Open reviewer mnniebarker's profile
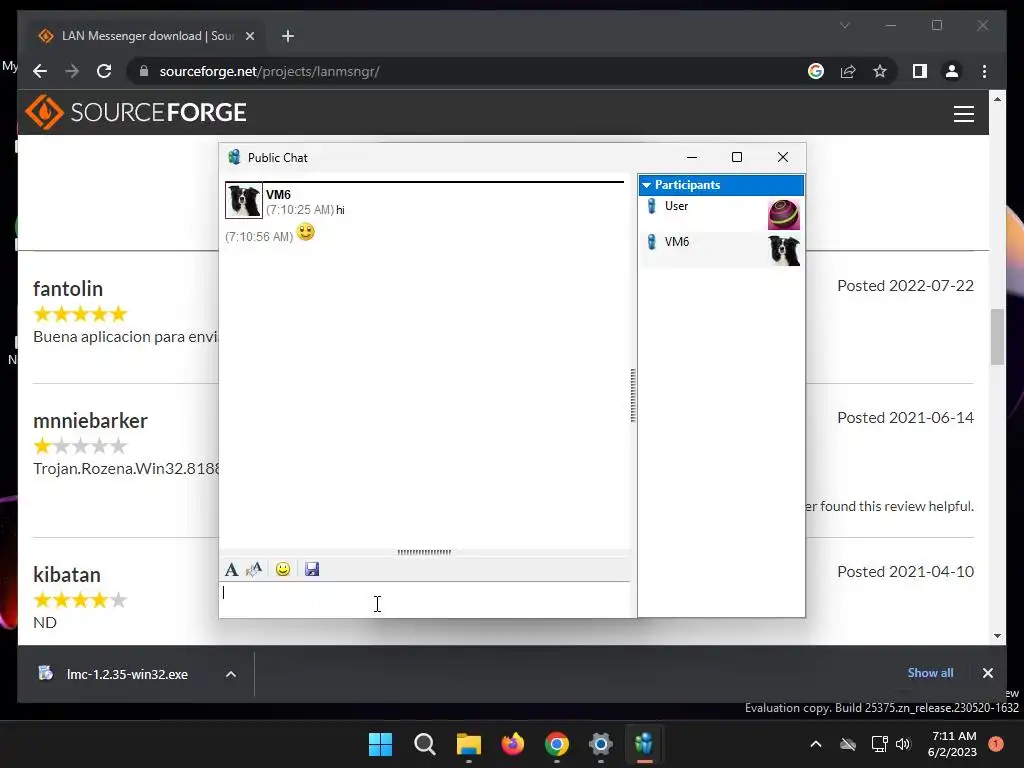Viewport: 1024px width, 768px height. [x=90, y=421]
